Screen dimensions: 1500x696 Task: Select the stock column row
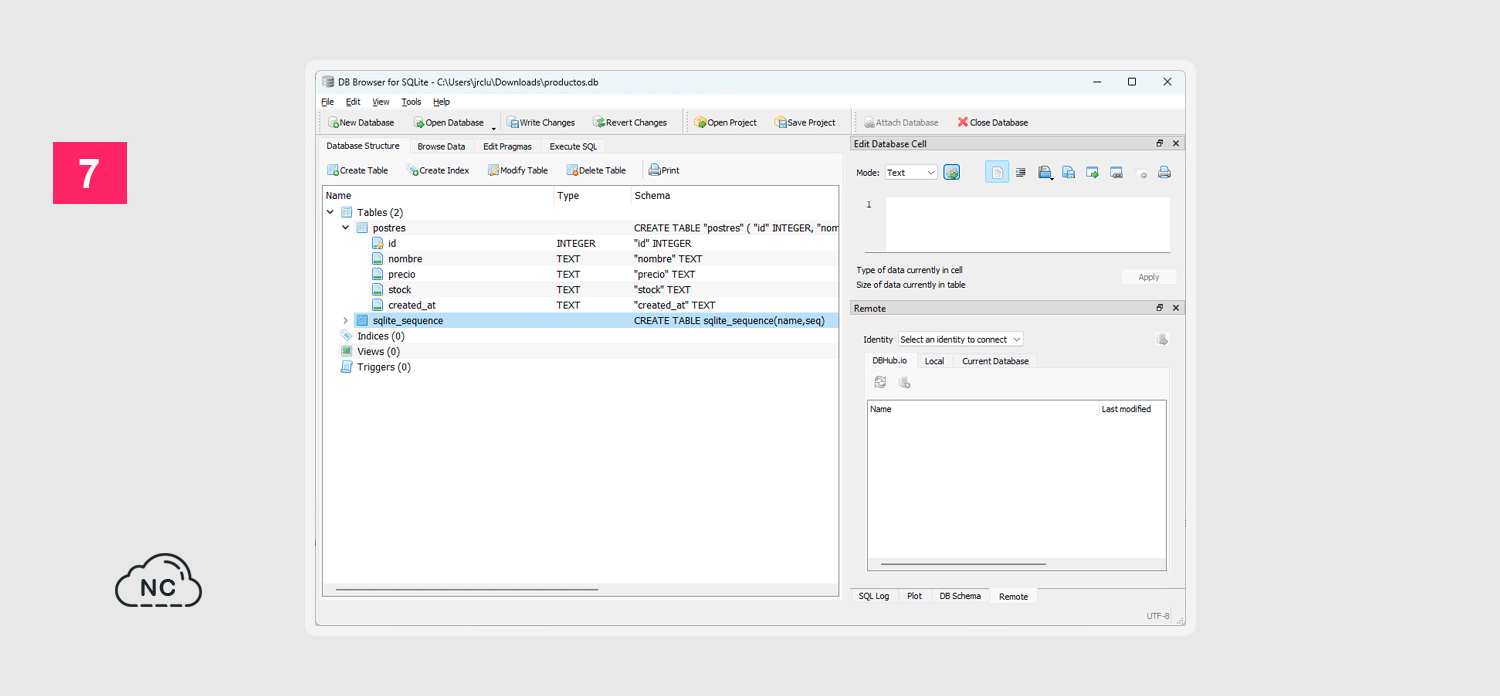tap(580, 290)
